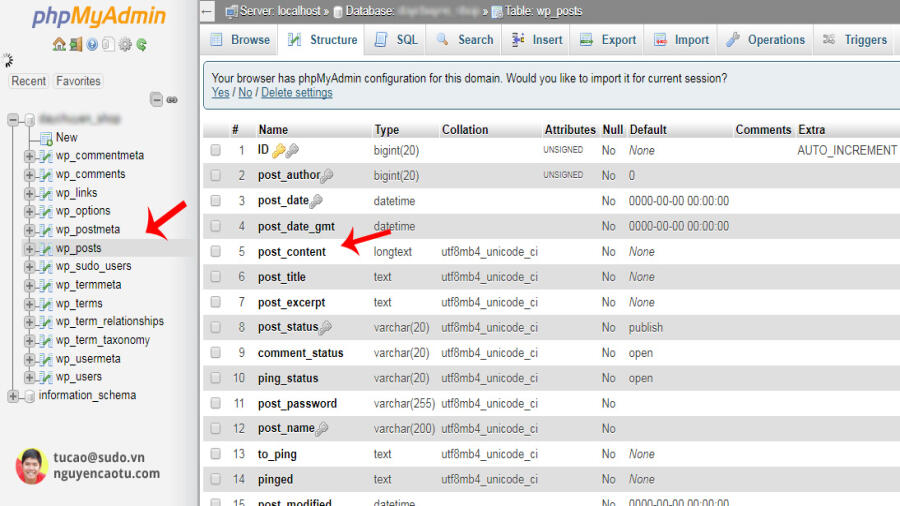Image resolution: width=900 pixels, height=506 pixels.
Task: Open the Favorites tables list
Action: [x=78, y=81]
